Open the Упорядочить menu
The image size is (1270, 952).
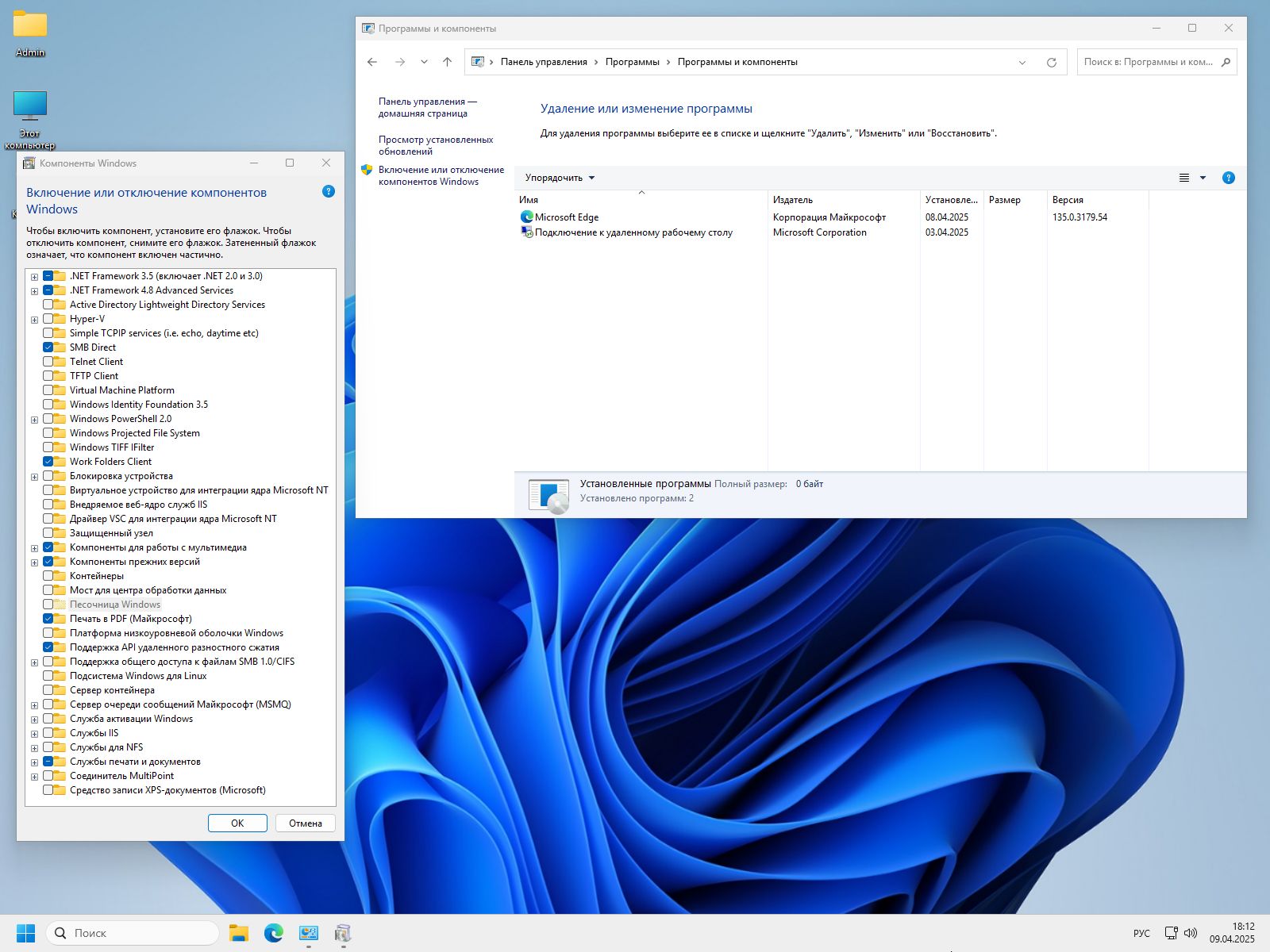pyautogui.click(x=560, y=178)
